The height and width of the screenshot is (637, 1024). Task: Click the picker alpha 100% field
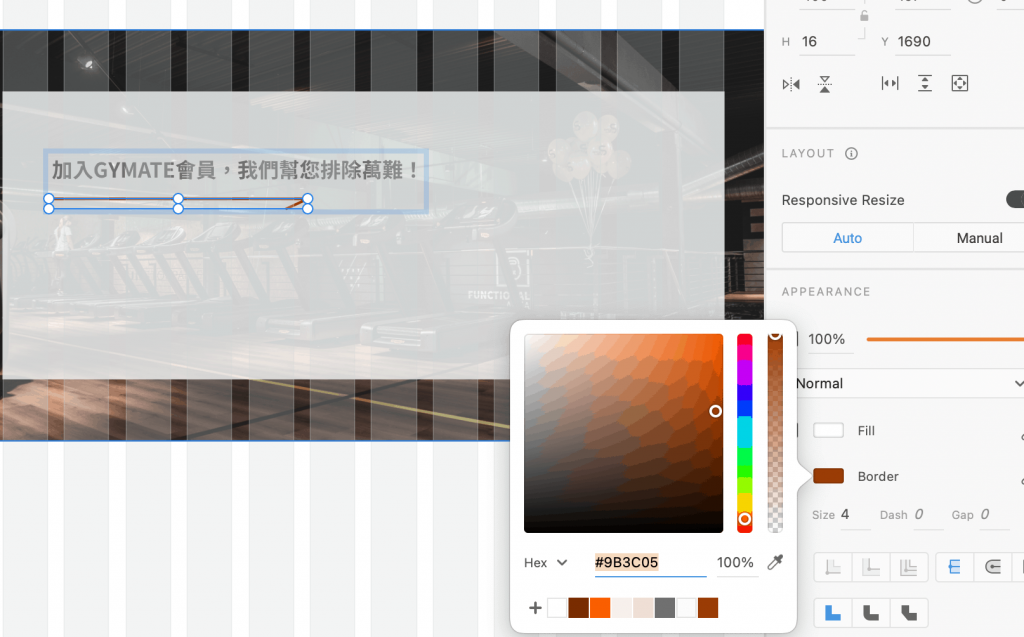pos(735,563)
